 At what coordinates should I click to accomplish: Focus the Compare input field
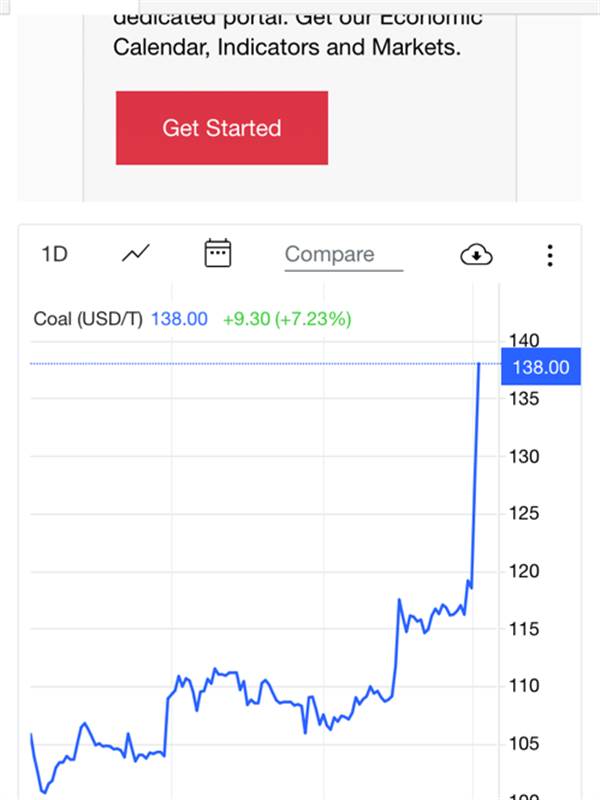click(343, 255)
